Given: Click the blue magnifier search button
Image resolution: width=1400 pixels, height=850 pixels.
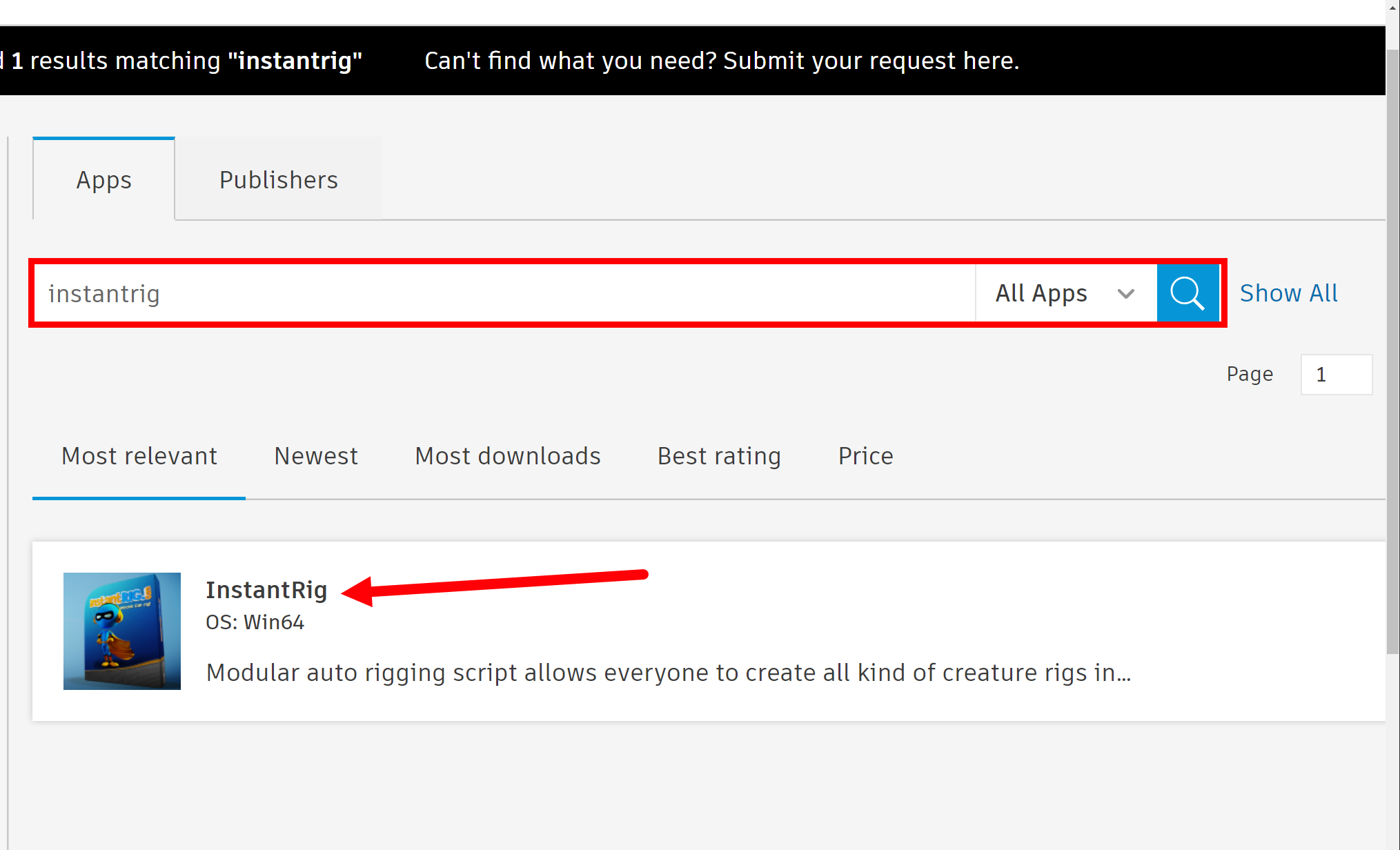Looking at the screenshot, I should (1187, 293).
